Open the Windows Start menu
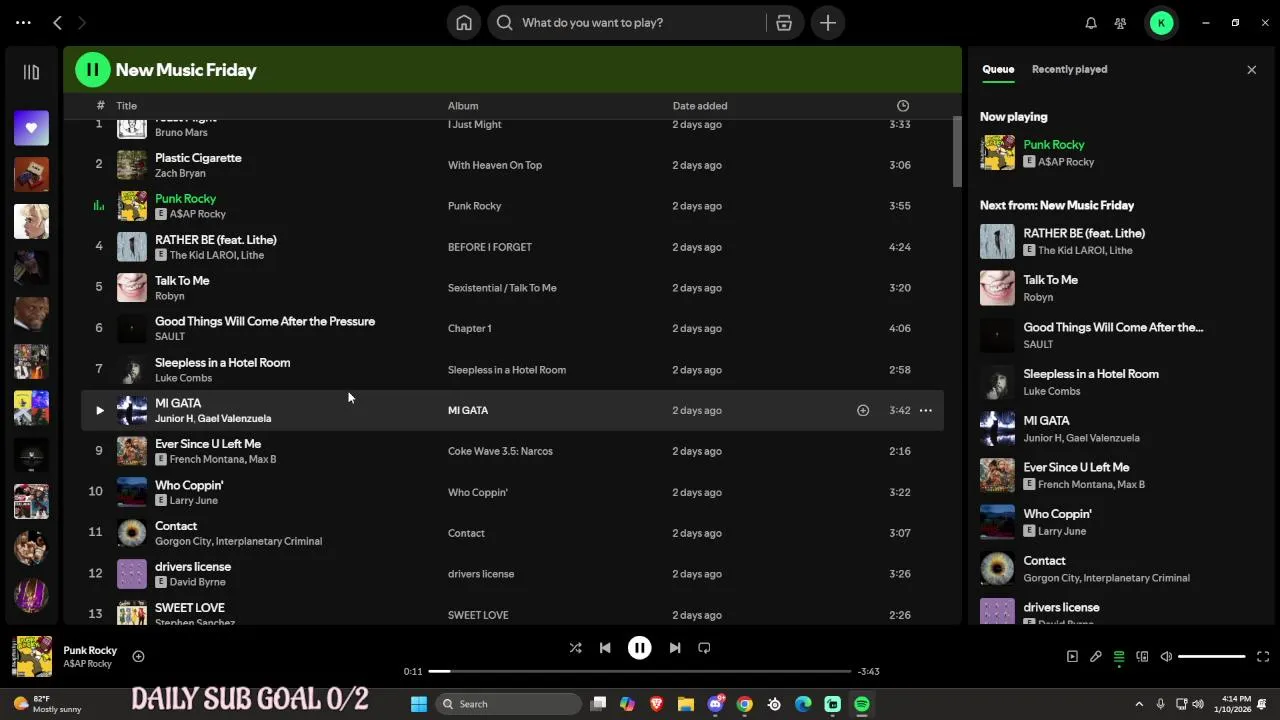 pyautogui.click(x=419, y=704)
